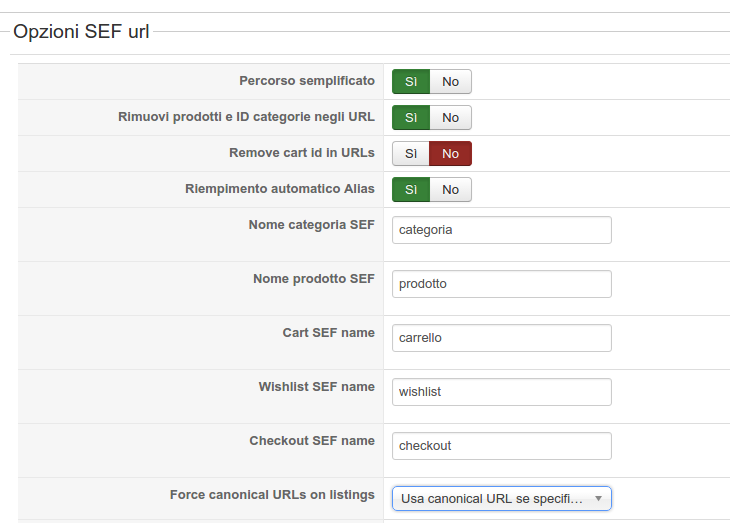Screen dimensions: 730x523
Task: Click the Remove cart id in URLs label
Action: (x=302, y=153)
